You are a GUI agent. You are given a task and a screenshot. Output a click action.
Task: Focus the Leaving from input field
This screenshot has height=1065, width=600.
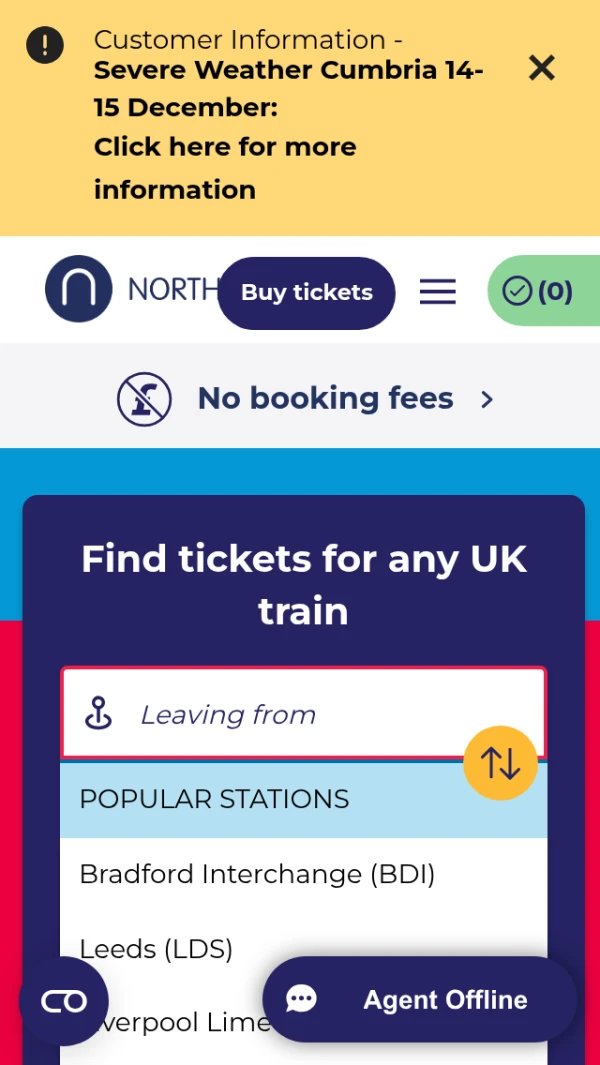click(x=300, y=714)
